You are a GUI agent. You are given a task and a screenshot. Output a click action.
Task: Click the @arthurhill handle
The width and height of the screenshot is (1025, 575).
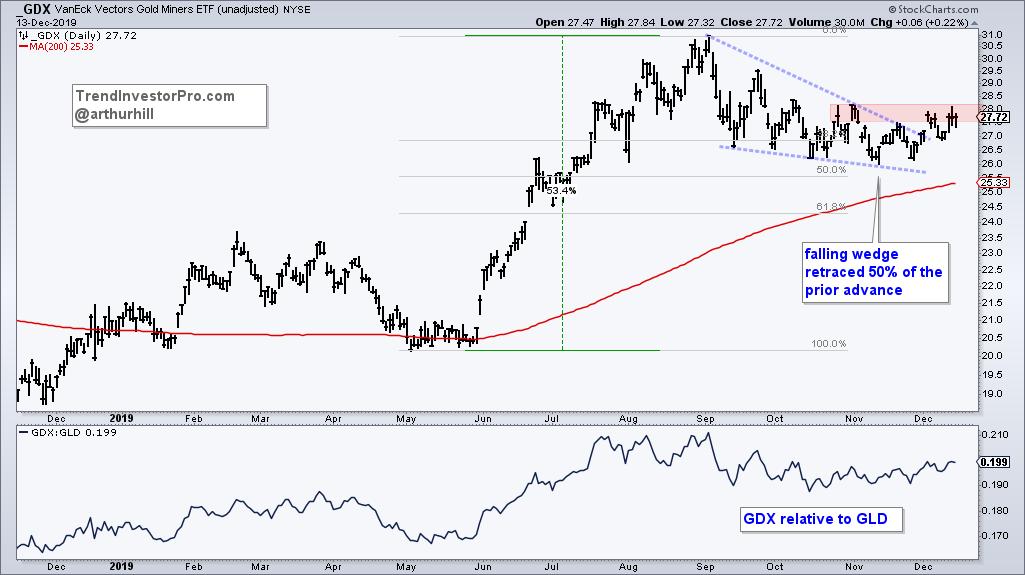coord(114,114)
